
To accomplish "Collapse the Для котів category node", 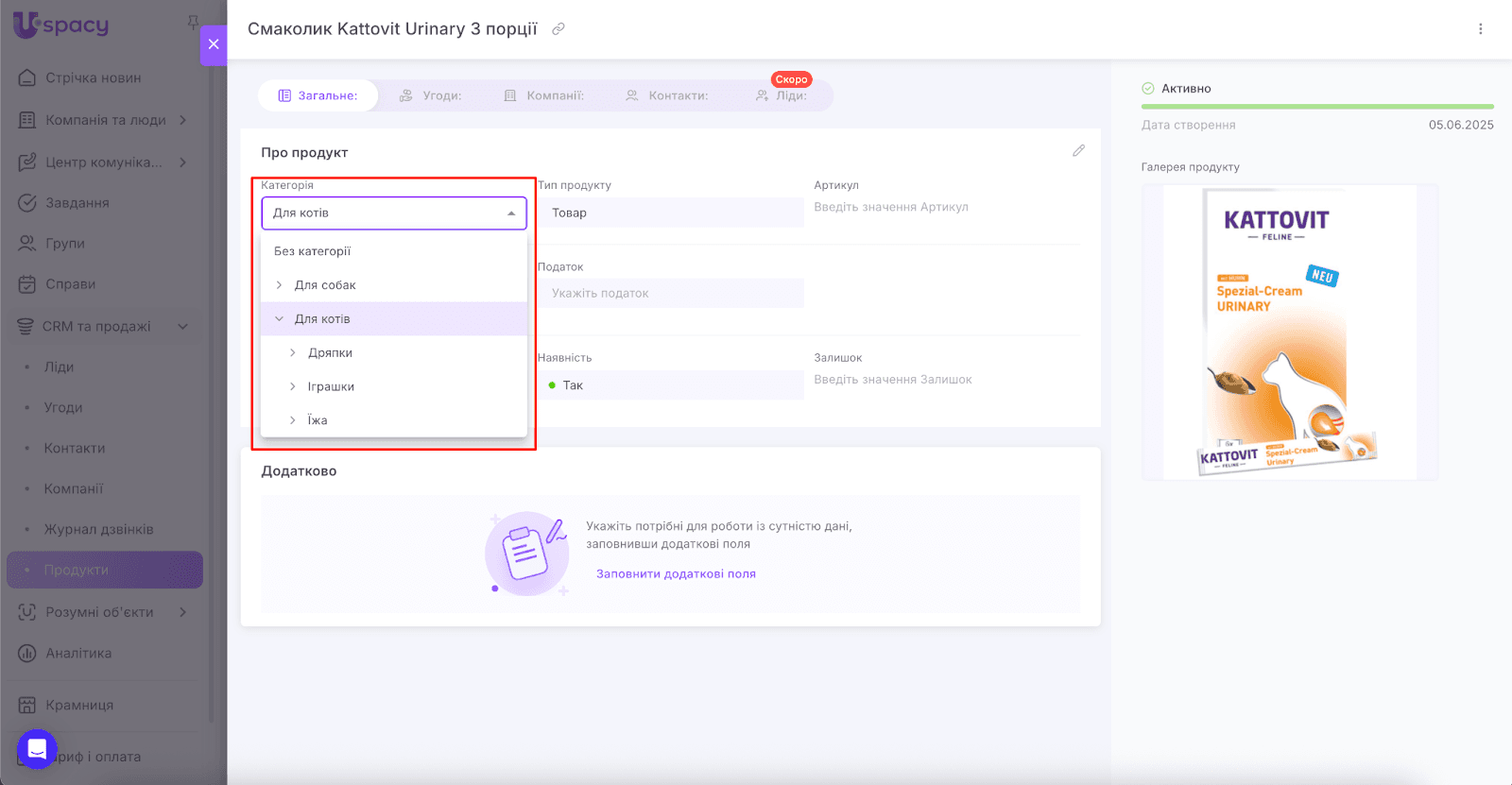I will coord(279,319).
